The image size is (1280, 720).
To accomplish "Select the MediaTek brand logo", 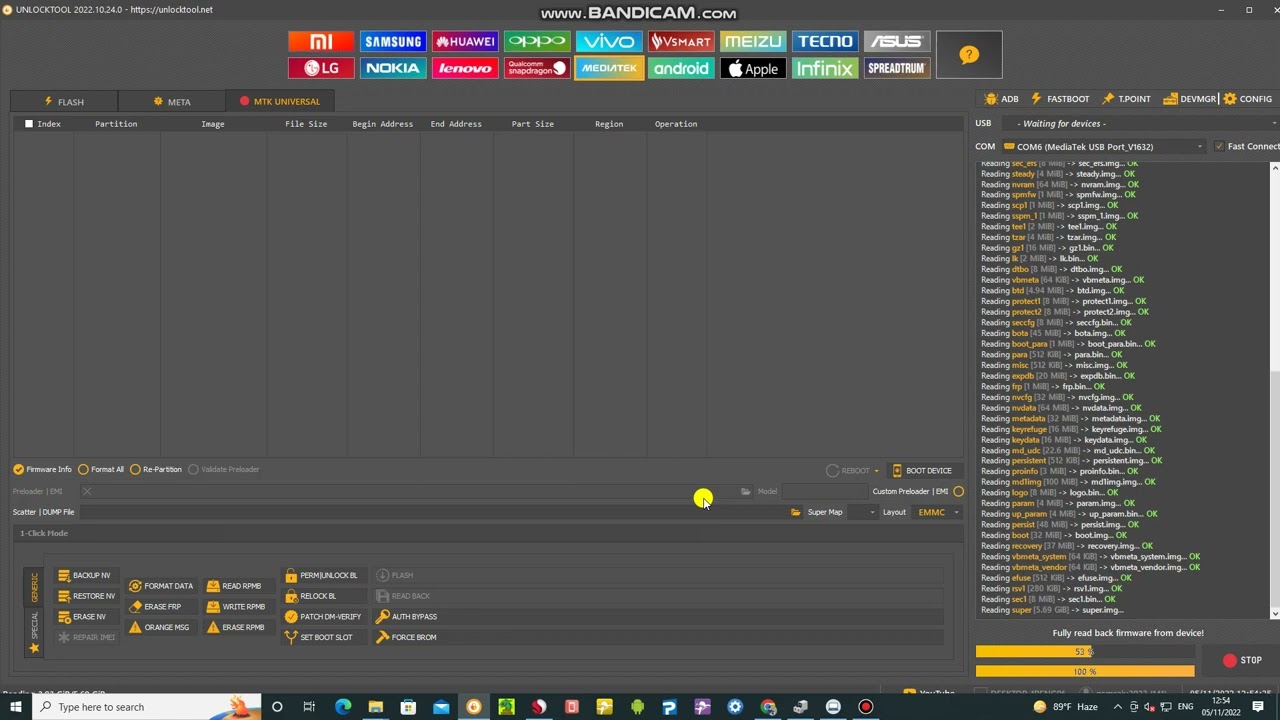I will [x=609, y=68].
